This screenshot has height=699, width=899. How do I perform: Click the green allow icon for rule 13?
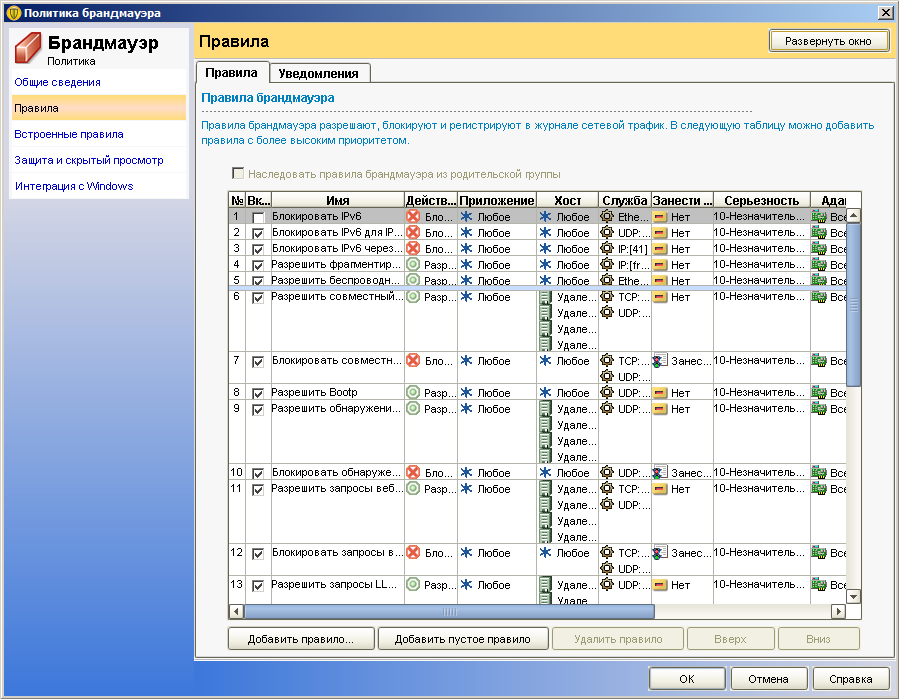pos(413,585)
